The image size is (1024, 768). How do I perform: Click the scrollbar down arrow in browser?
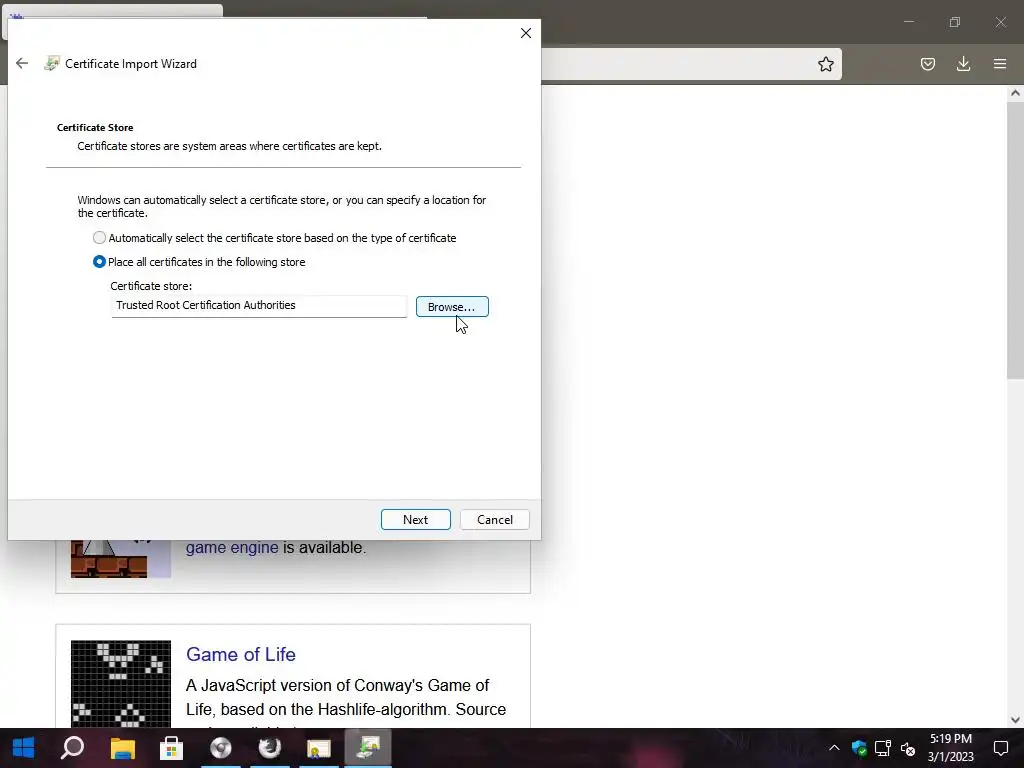coord(1015,720)
